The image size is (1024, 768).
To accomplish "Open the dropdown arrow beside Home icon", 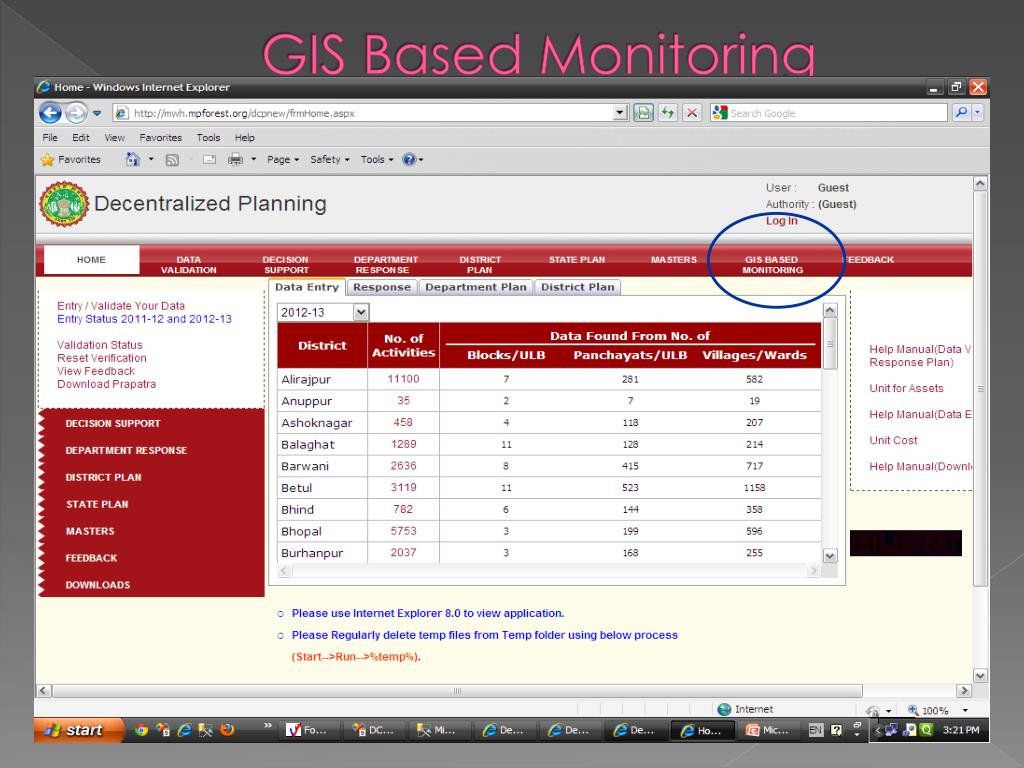I will (151, 159).
